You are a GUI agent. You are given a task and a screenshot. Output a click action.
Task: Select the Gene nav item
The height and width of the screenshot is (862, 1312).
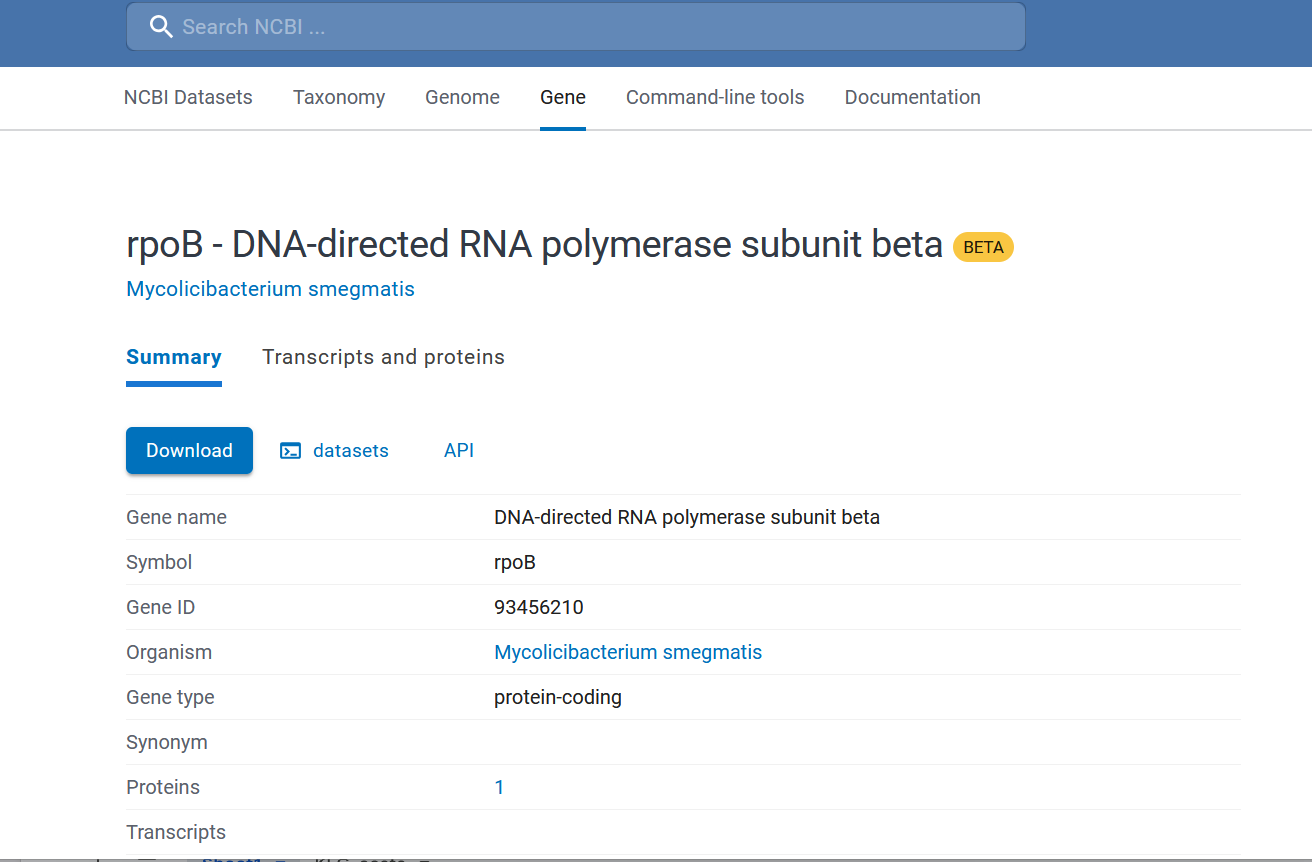pyautogui.click(x=563, y=97)
